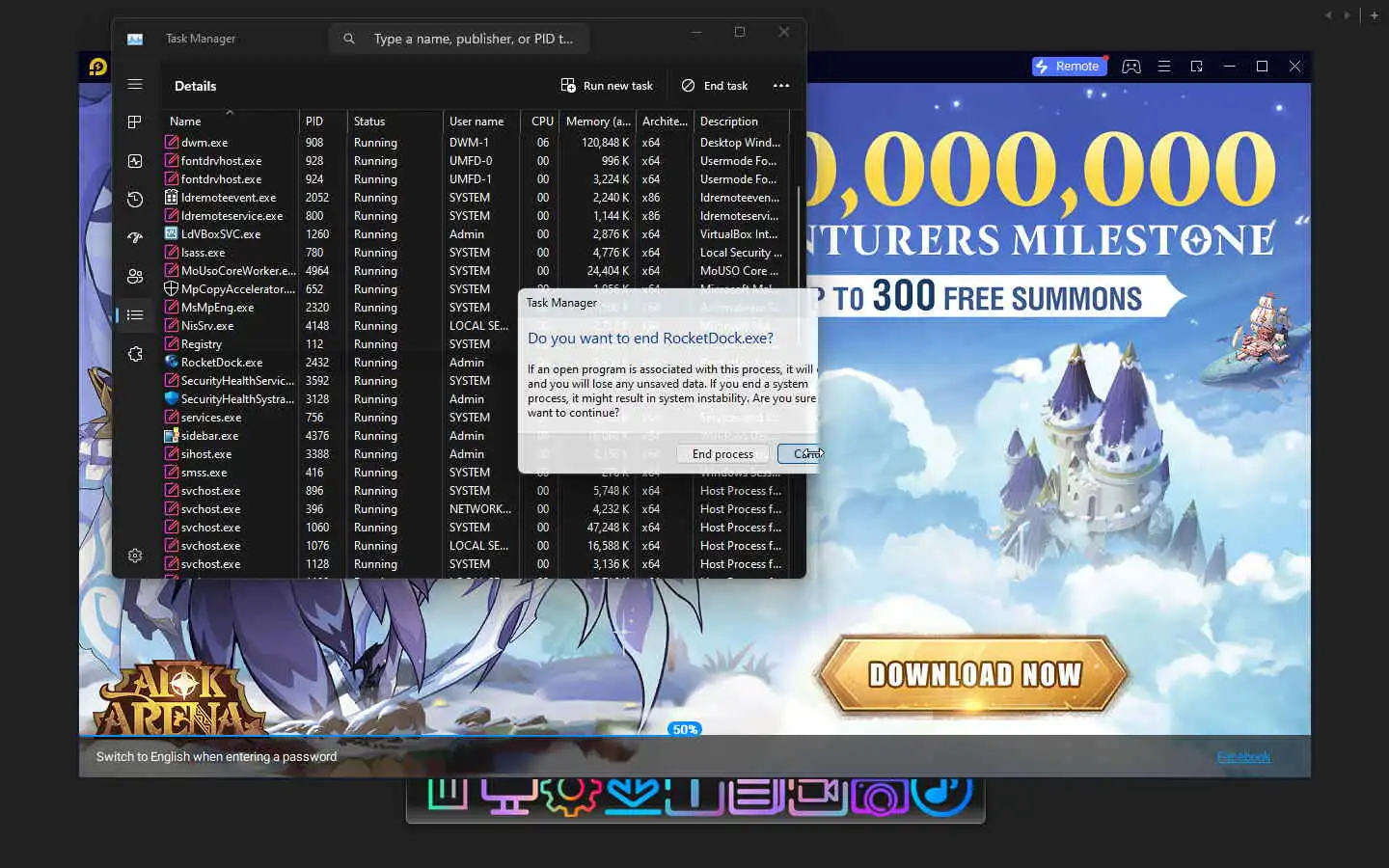
Task: Select MoUsoCoreWorker.exe process row
Action: click(476, 271)
